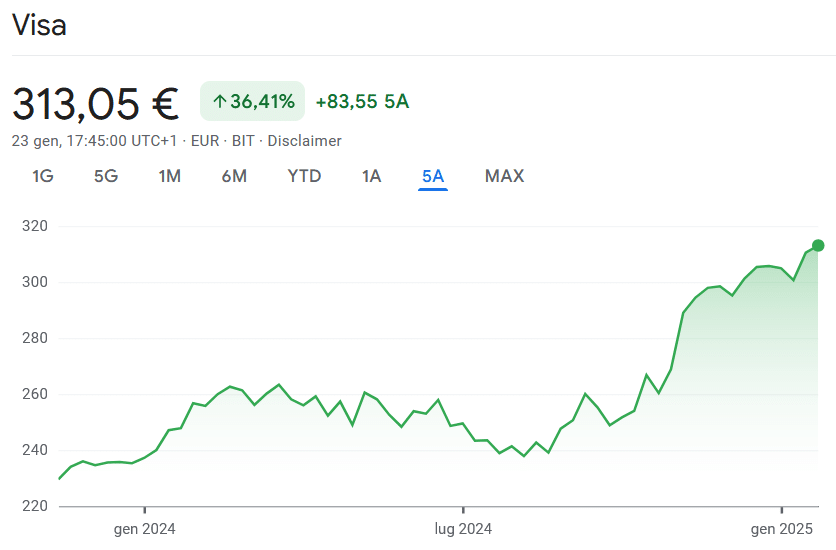Click the 280 y-axis label

click(x=35, y=338)
